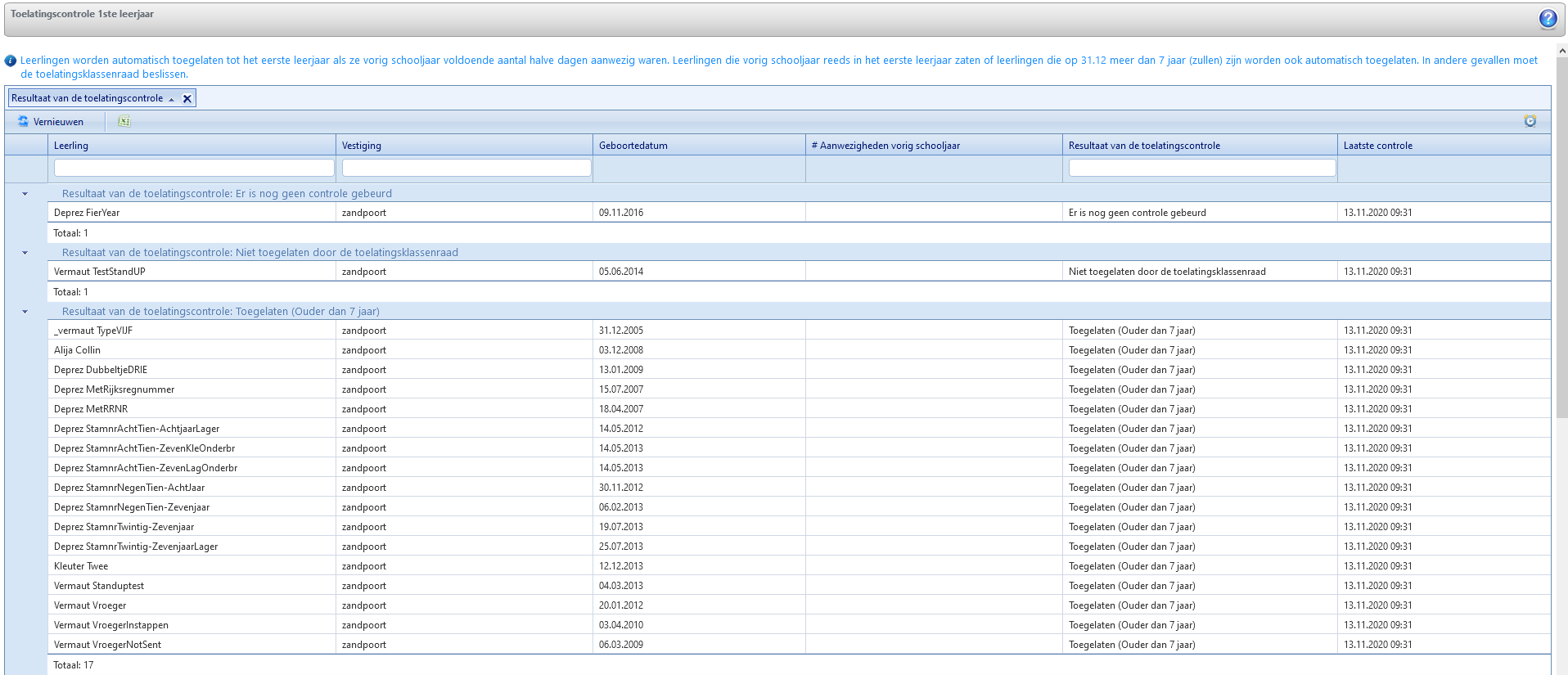Collapse the 'Toegelaten (Ouder dan 7 jaar)' group

click(25, 312)
